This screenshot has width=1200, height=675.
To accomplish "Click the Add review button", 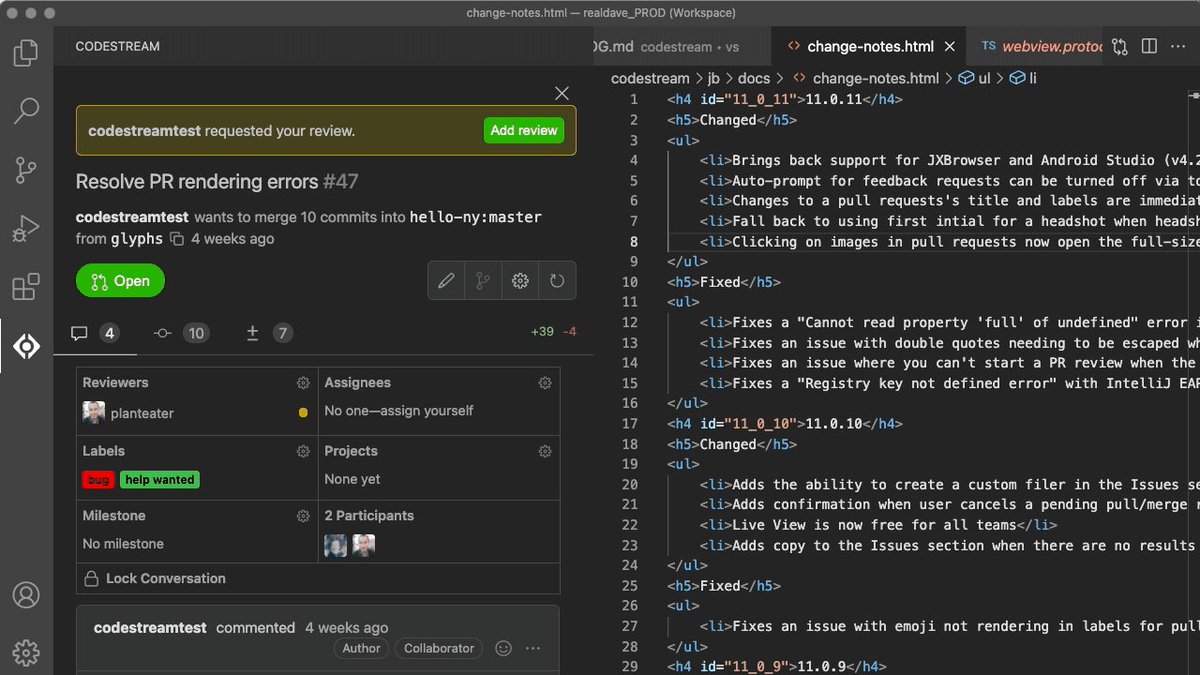I will pyautogui.click(x=524, y=131).
